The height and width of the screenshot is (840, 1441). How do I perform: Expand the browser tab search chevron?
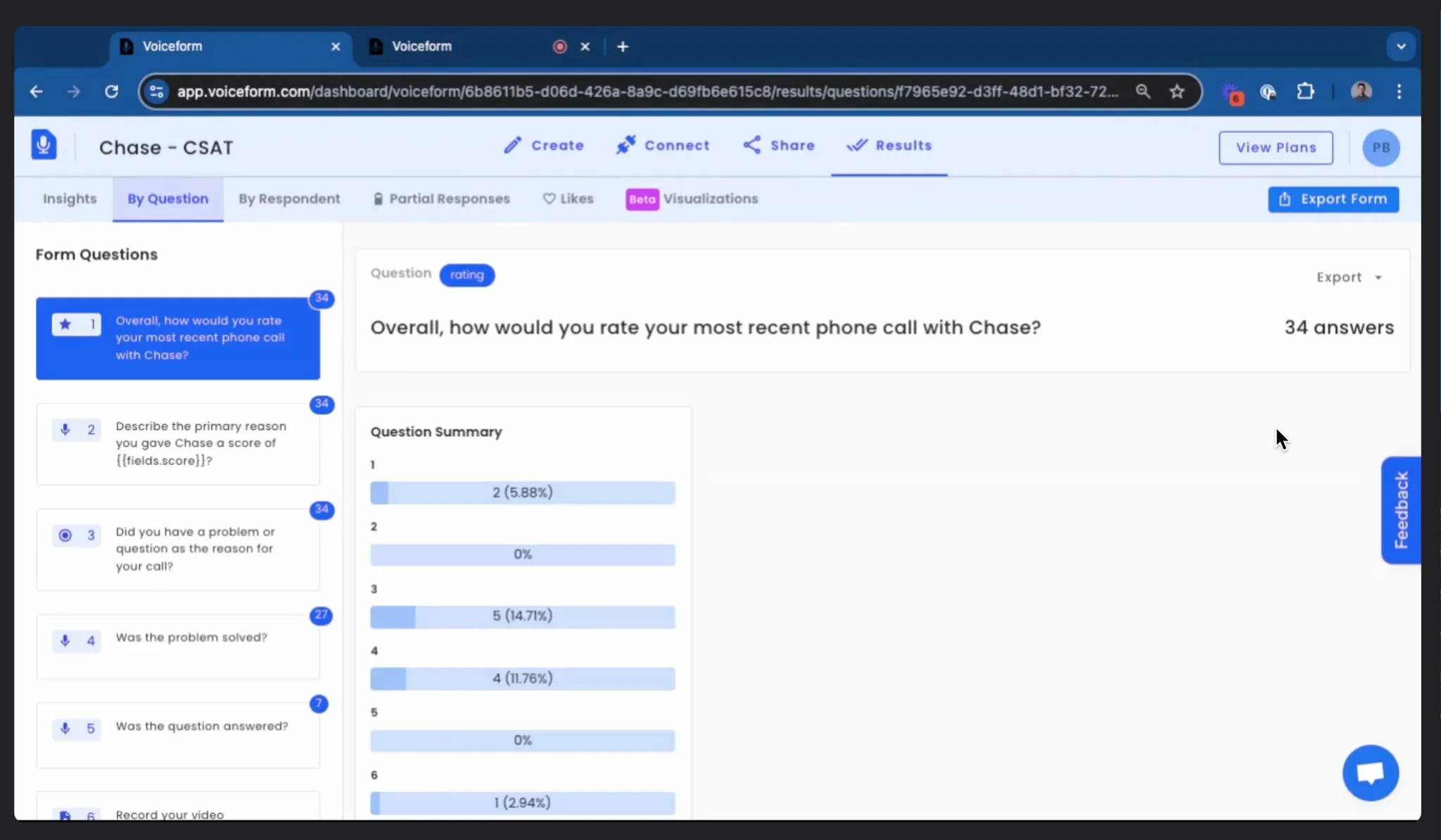click(x=1401, y=46)
